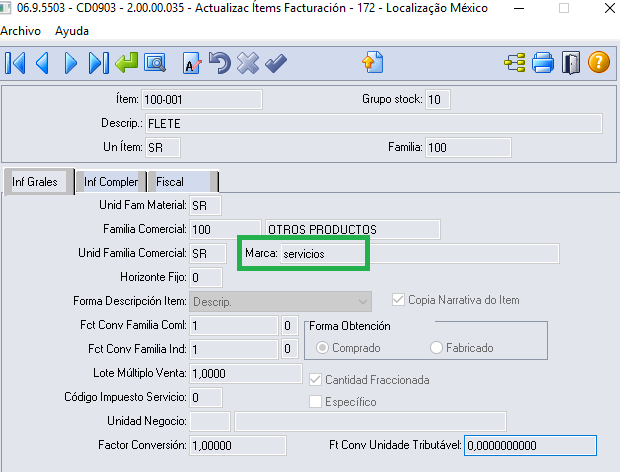Open Forma Descripción Item dropdown
Viewport: 620px width, 472px height.
click(x=280, y=302)
